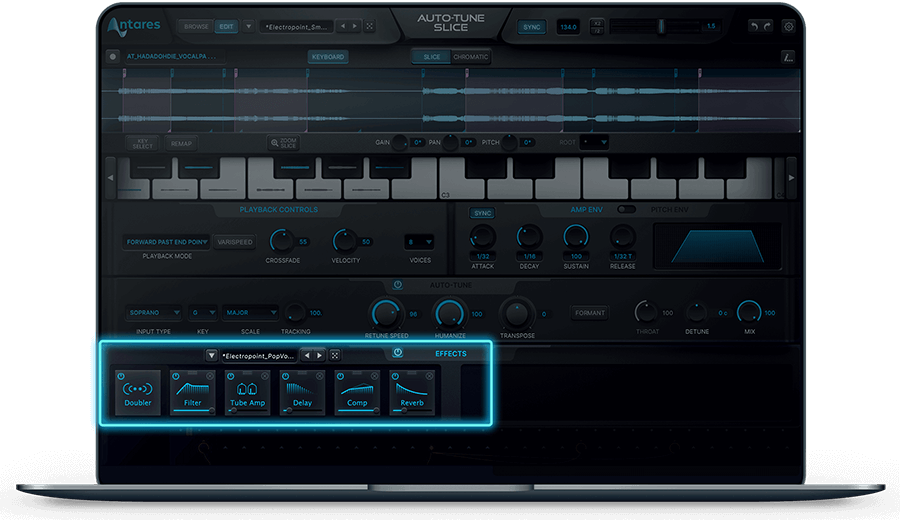Open the Comp effect module
The height and width of the screenshot is (520, 900).
point(357,392)
